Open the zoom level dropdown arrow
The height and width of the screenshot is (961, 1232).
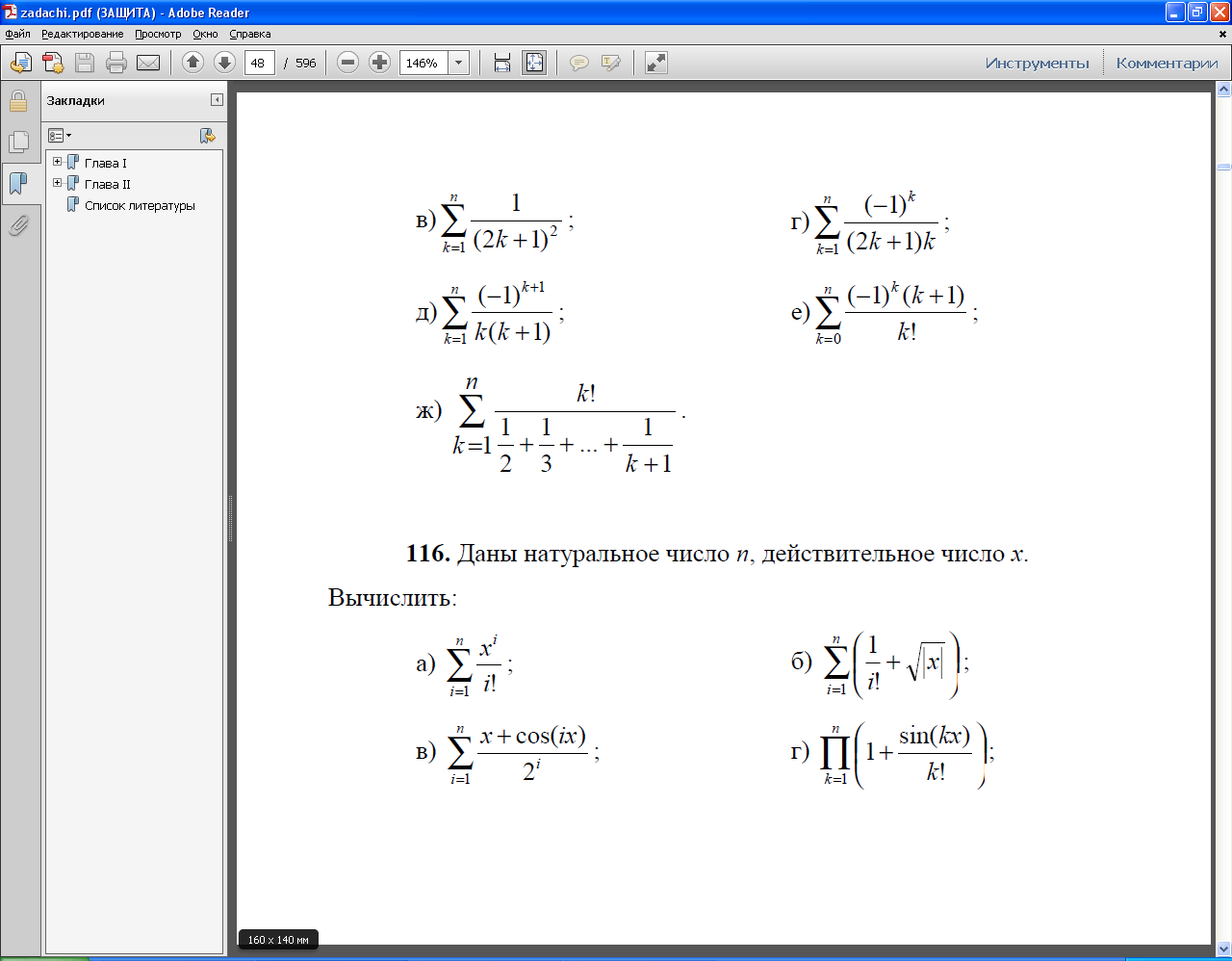459,63
